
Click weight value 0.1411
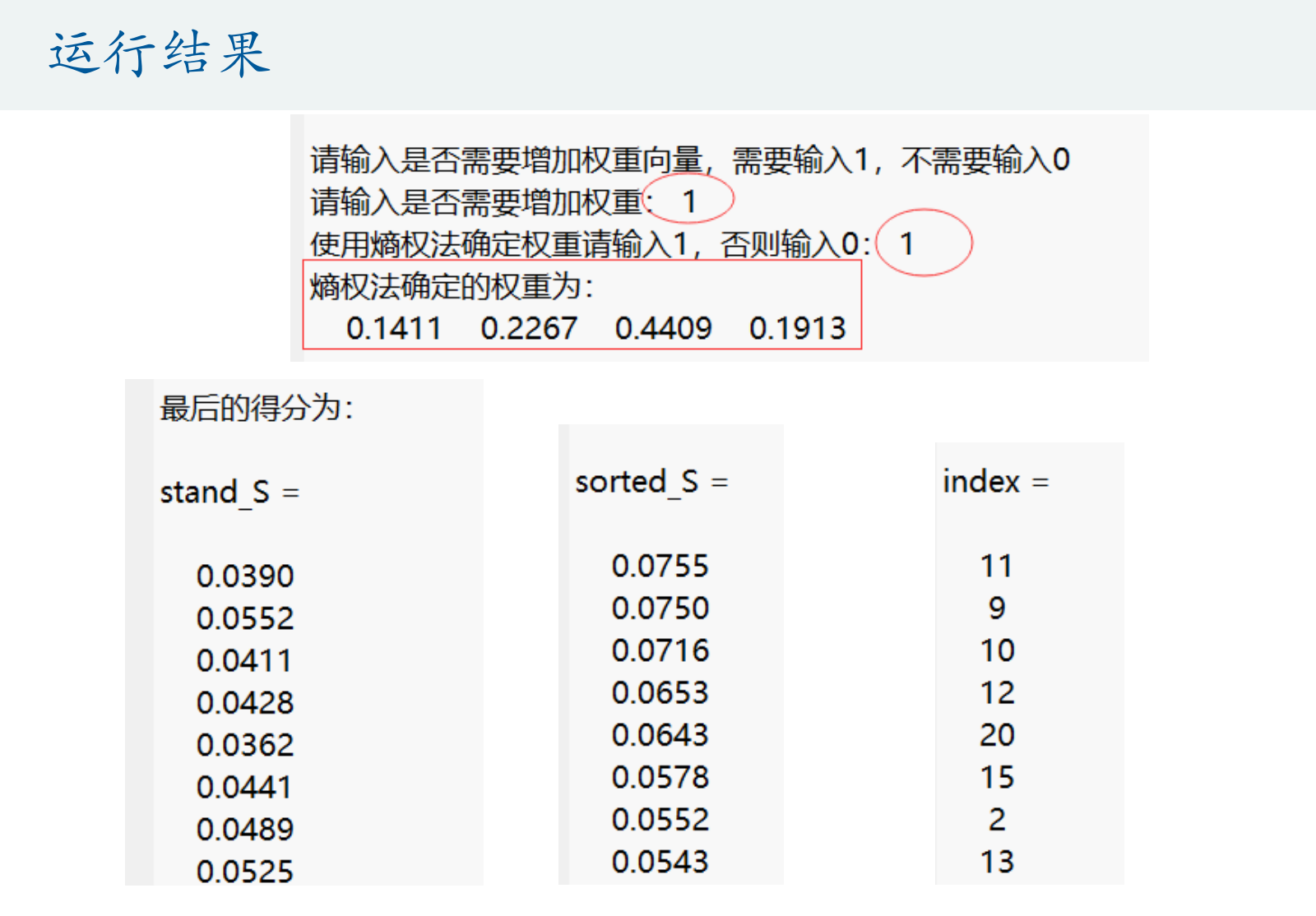pos(394,329)
